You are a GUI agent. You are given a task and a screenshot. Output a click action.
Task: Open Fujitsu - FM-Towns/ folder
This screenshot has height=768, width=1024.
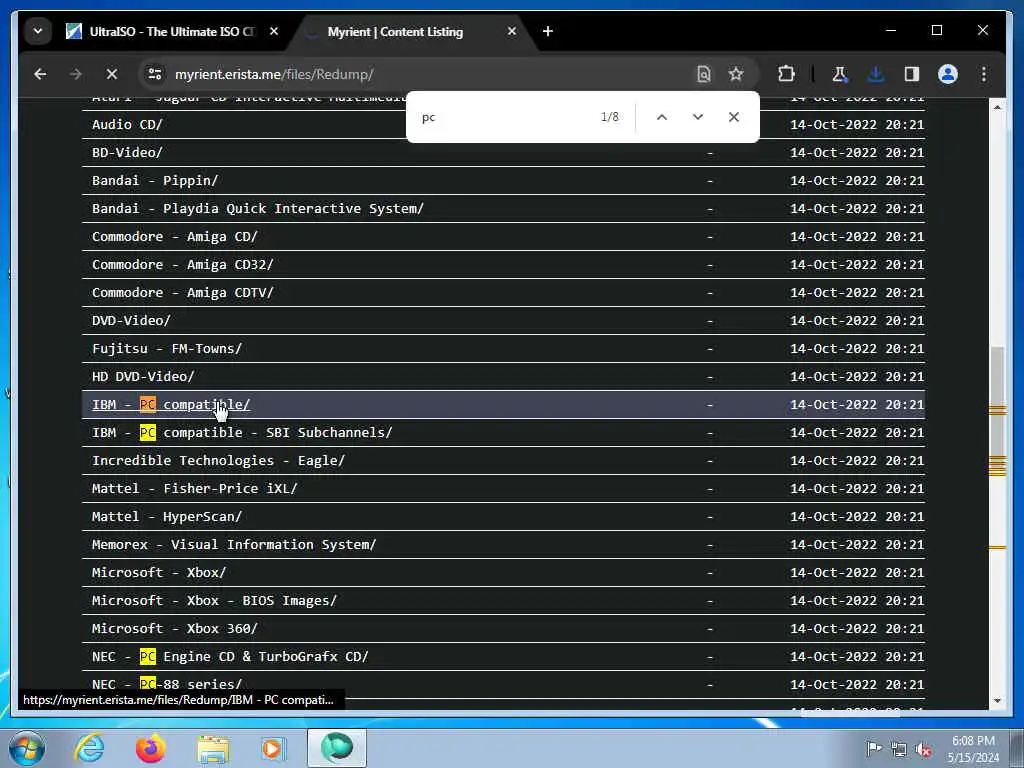tap(167, 349)
